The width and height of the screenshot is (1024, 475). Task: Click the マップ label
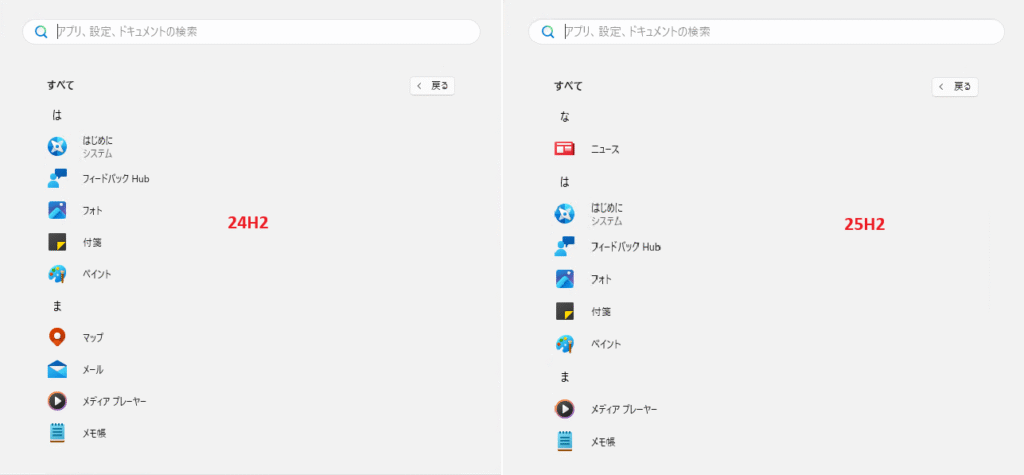(93, 337)
